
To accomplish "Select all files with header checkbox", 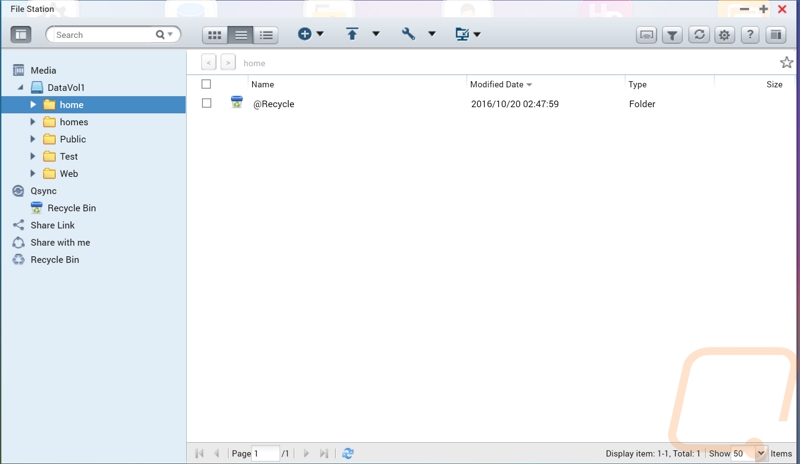I will [206, 84].
